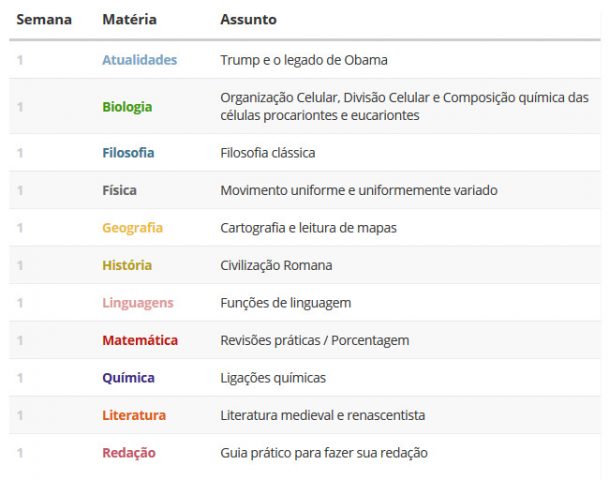The width and height of the screenshot is (609, 480).
Task: Click 'Guia prático para fazer sua redação'
Action: (324, 453)
